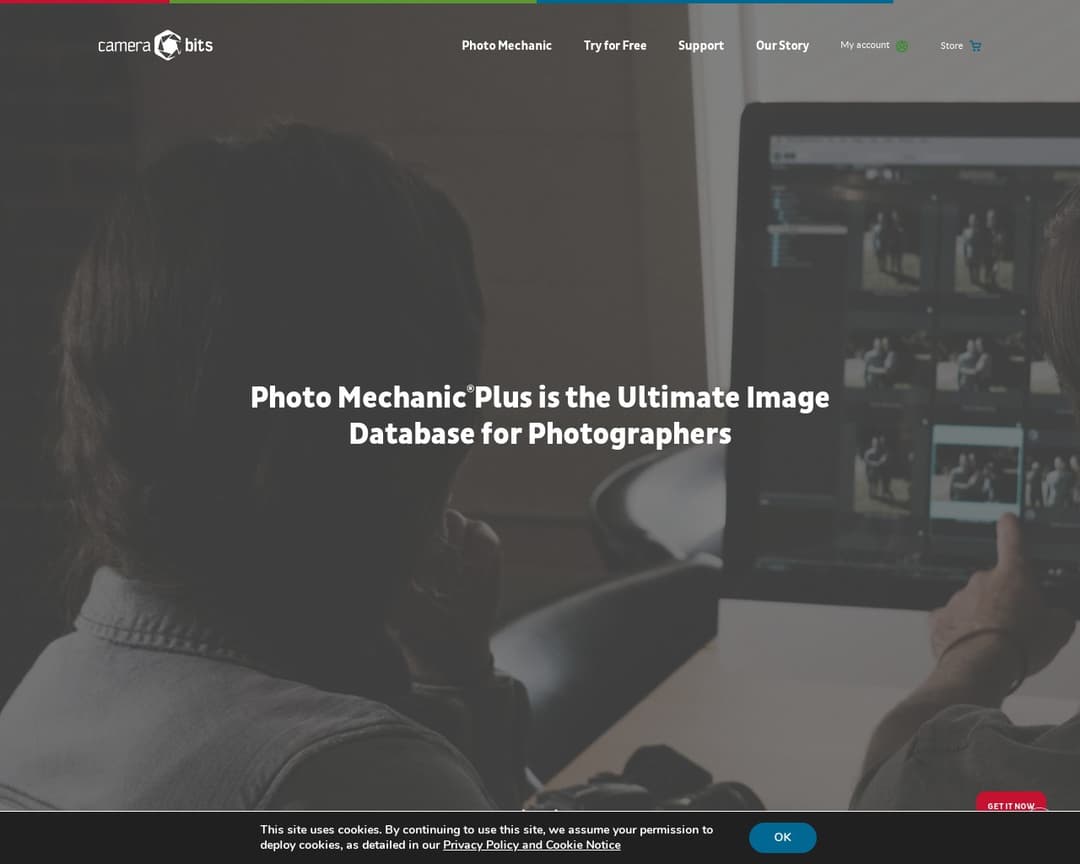1080x864 pixels.
Task: Open the Privacy Policy and Cookie Notice
Action: (x=531, y=845)
